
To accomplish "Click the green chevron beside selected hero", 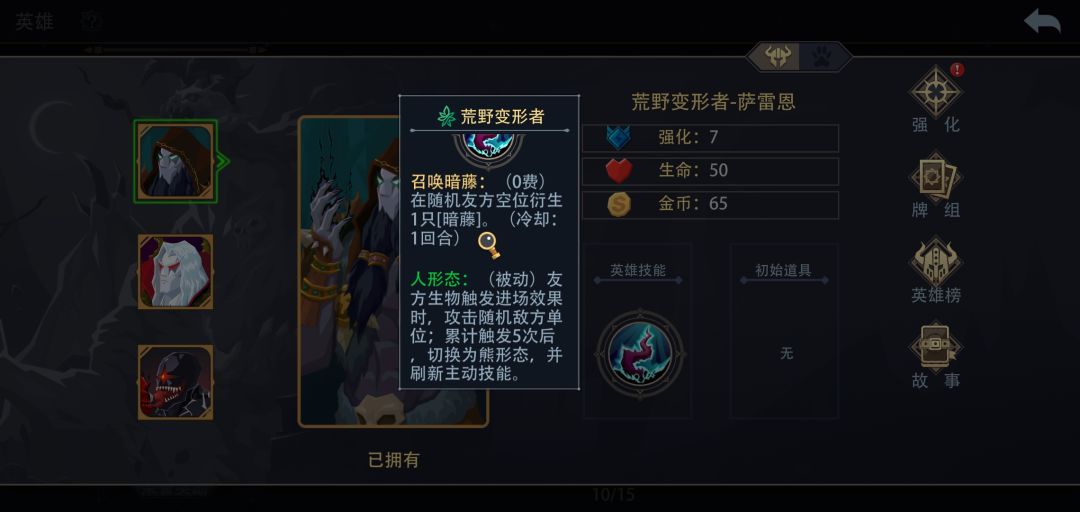I will point(222,162).
